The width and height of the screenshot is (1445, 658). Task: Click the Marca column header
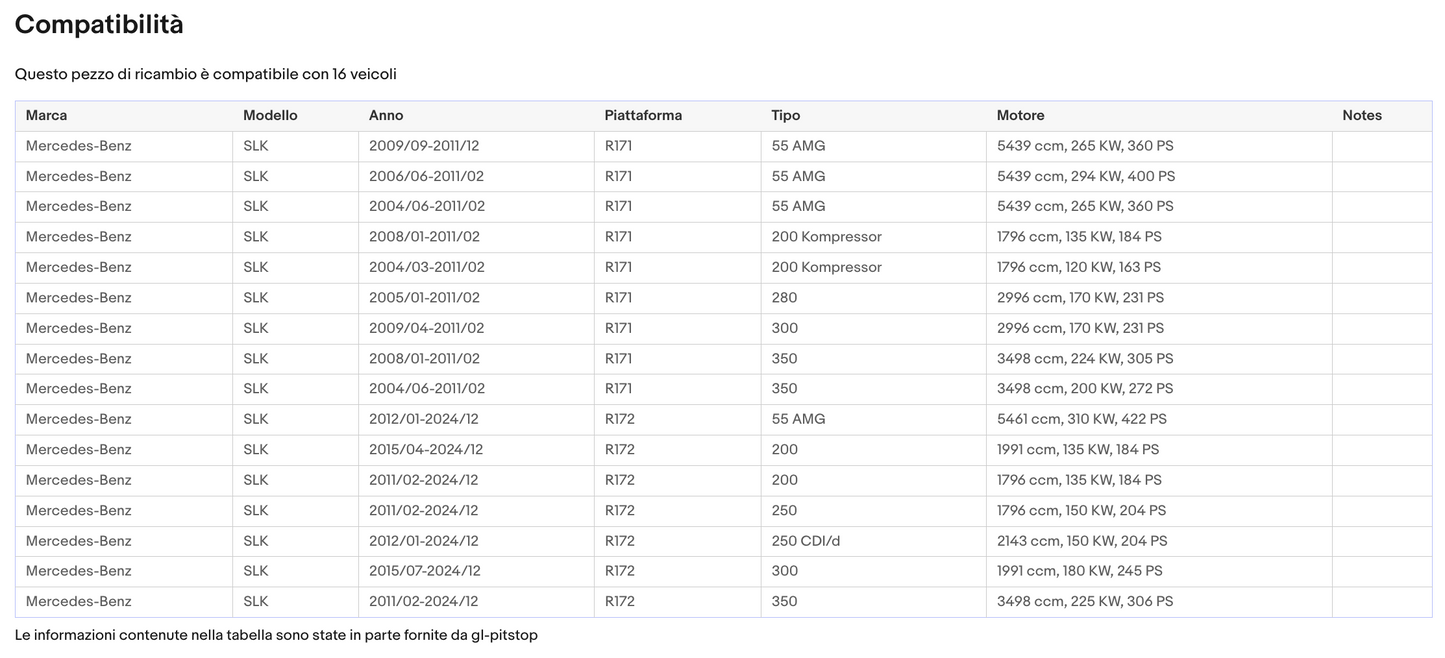47,116
